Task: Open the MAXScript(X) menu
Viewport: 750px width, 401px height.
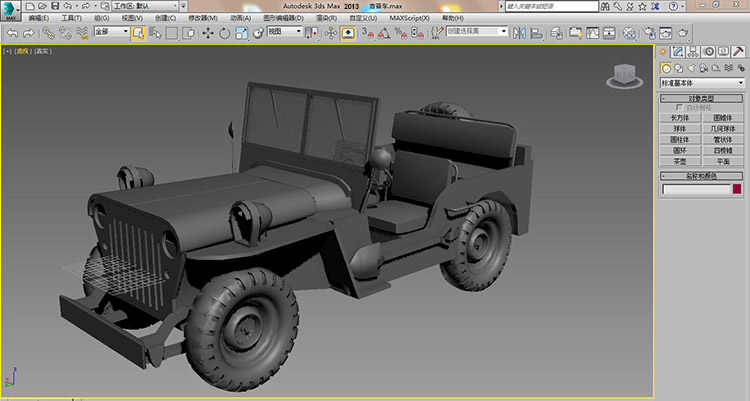Action: pos(408,18)
